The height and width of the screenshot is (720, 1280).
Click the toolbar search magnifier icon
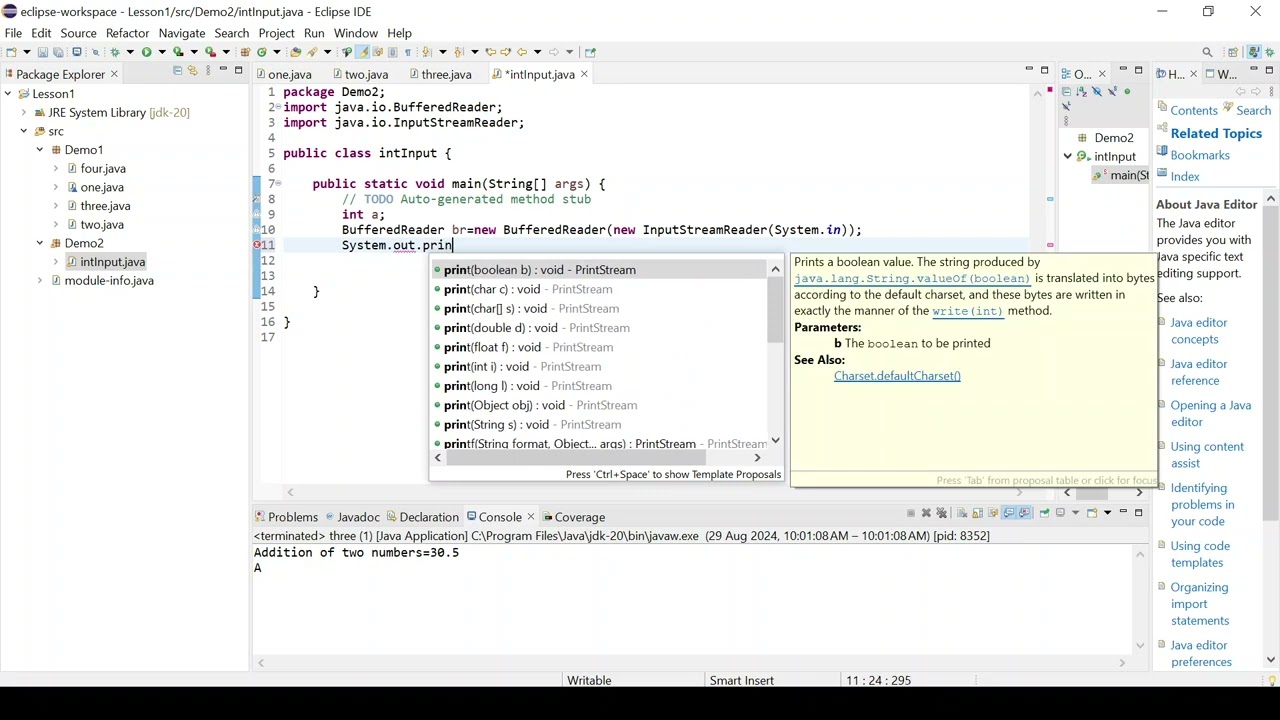click(1207, 52)
